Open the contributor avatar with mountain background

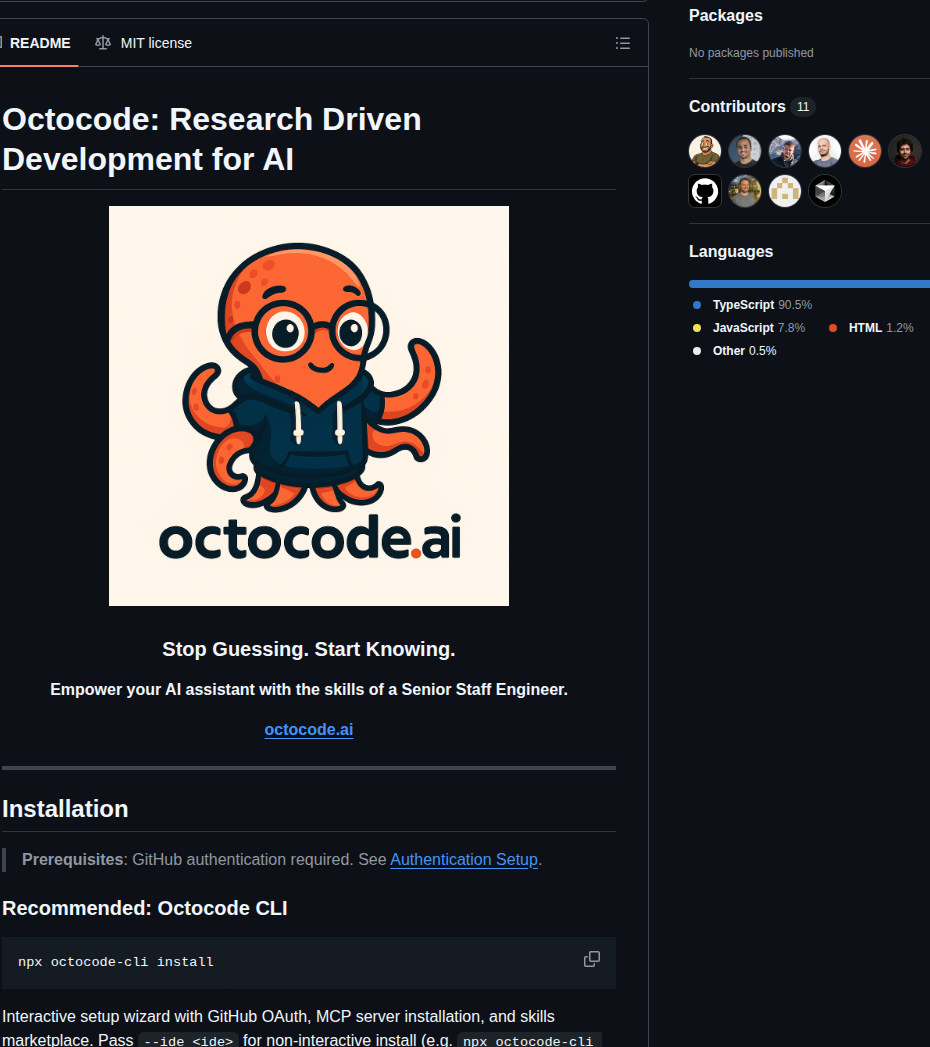coord(785,151)
